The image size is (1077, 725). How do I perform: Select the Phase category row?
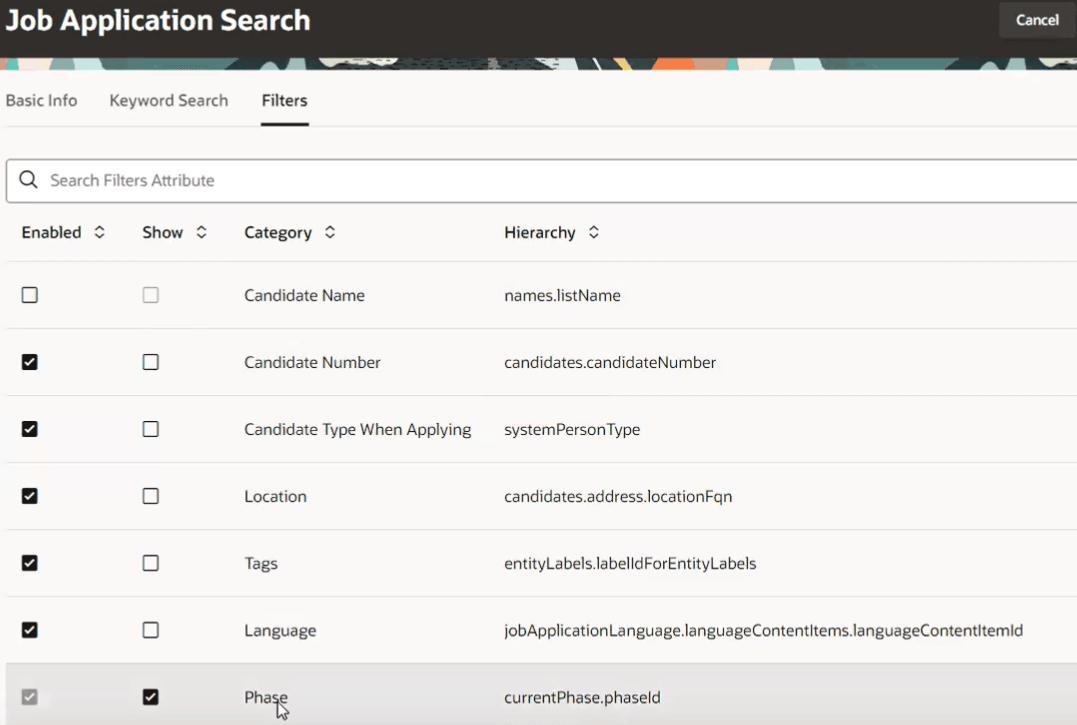tap(265, 698)
